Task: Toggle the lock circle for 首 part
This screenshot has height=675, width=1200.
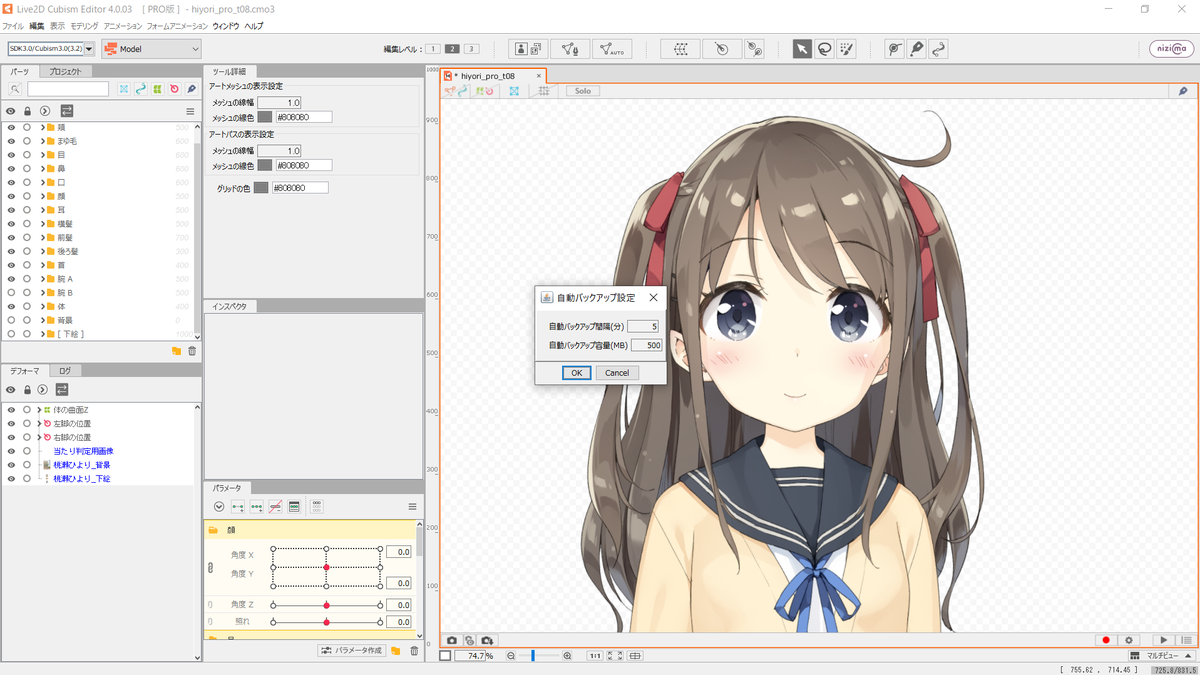Action: [27, 265]
